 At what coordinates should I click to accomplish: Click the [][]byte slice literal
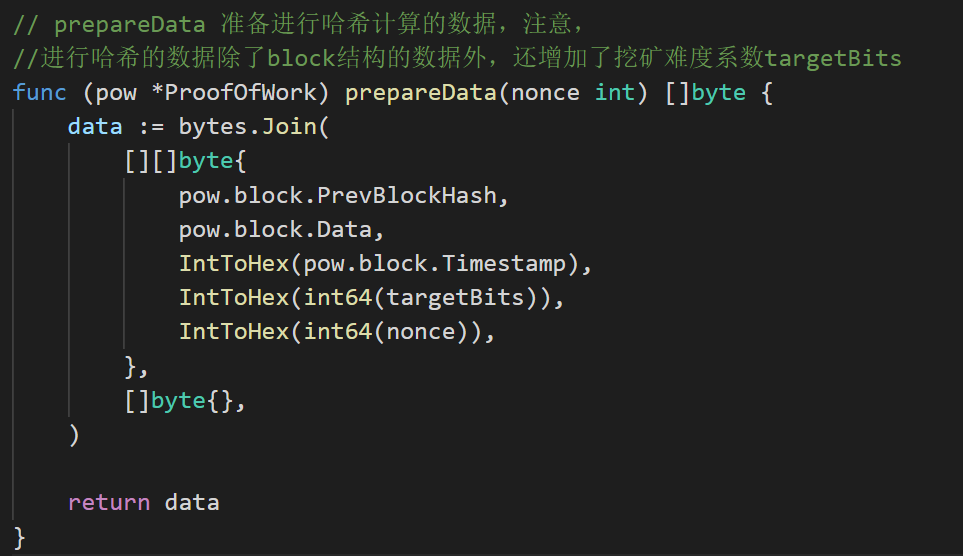click(x=179, y=161)
